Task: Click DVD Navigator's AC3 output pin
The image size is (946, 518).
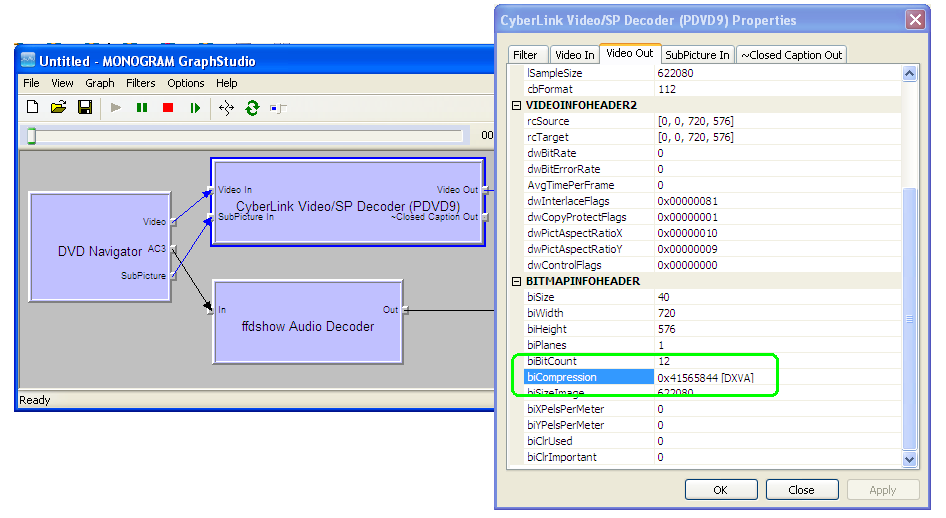Action: point(173,248)
